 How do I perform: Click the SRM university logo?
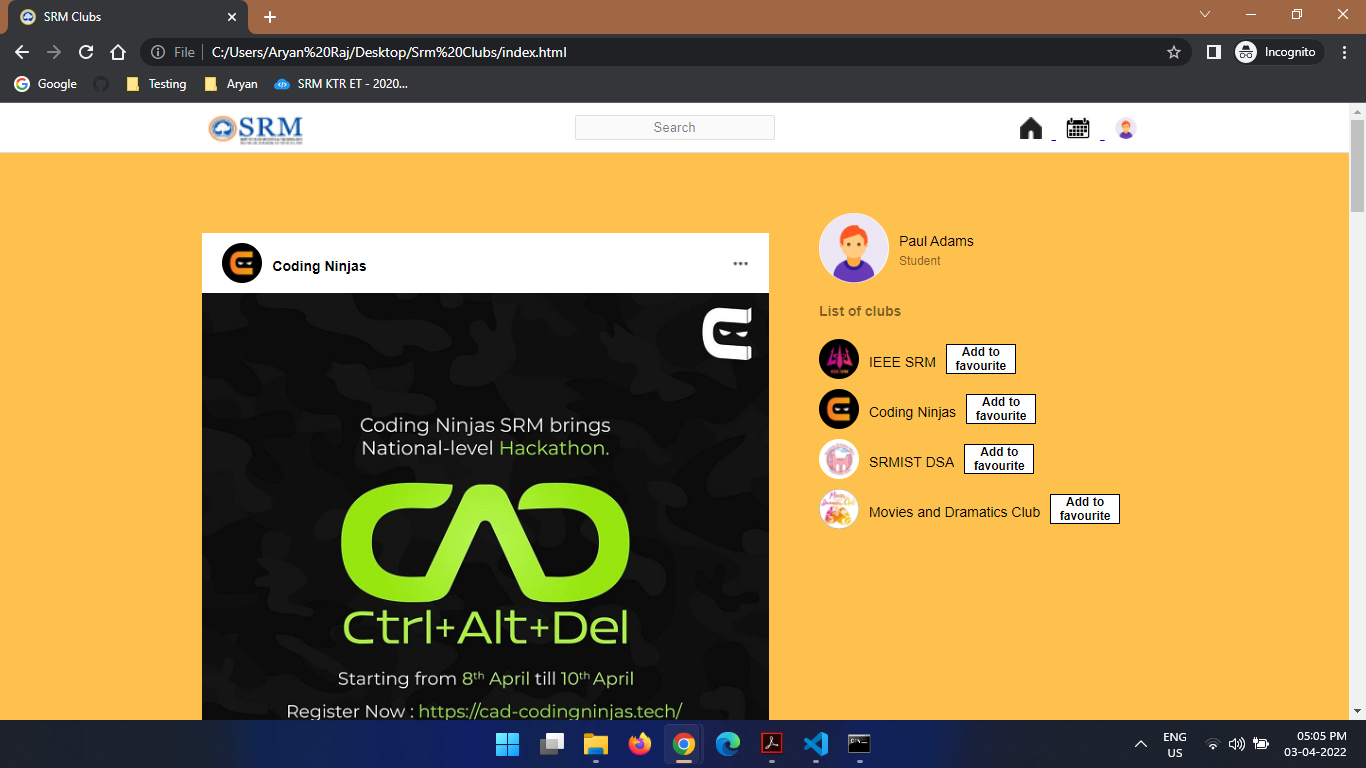click(x=255, y=128)
